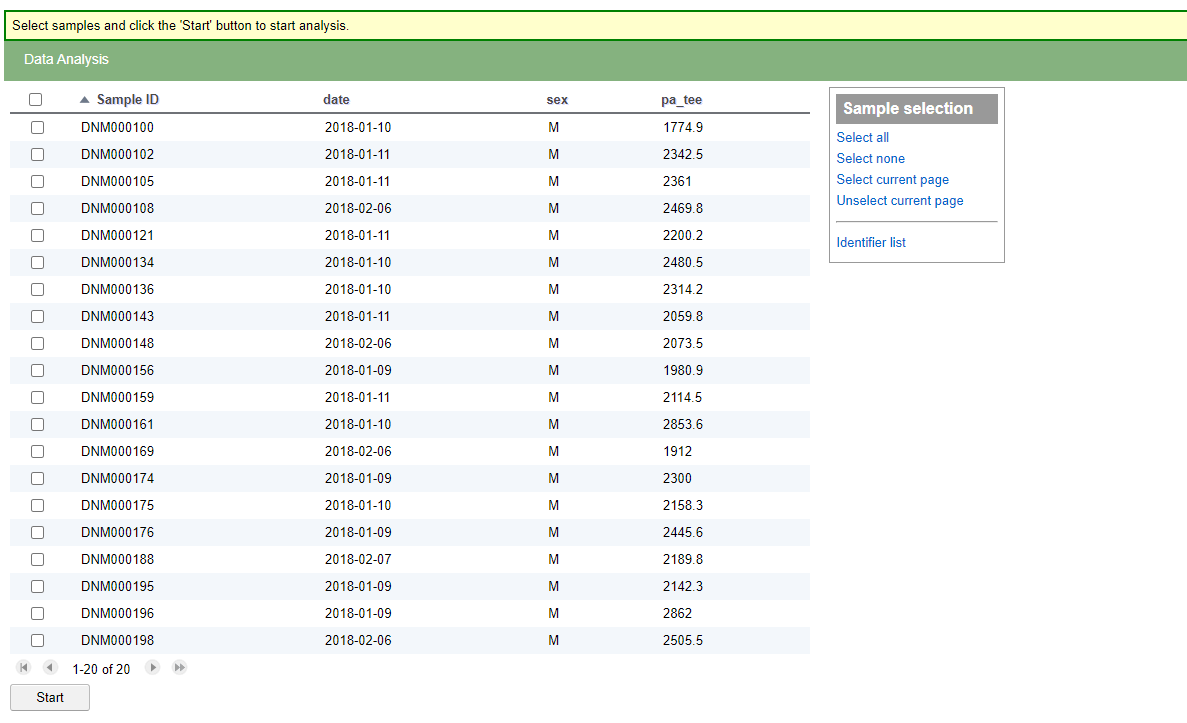This screenshot has width=1187, height=723.
Task: Go to previous page of samples
Action: [50, 668]
